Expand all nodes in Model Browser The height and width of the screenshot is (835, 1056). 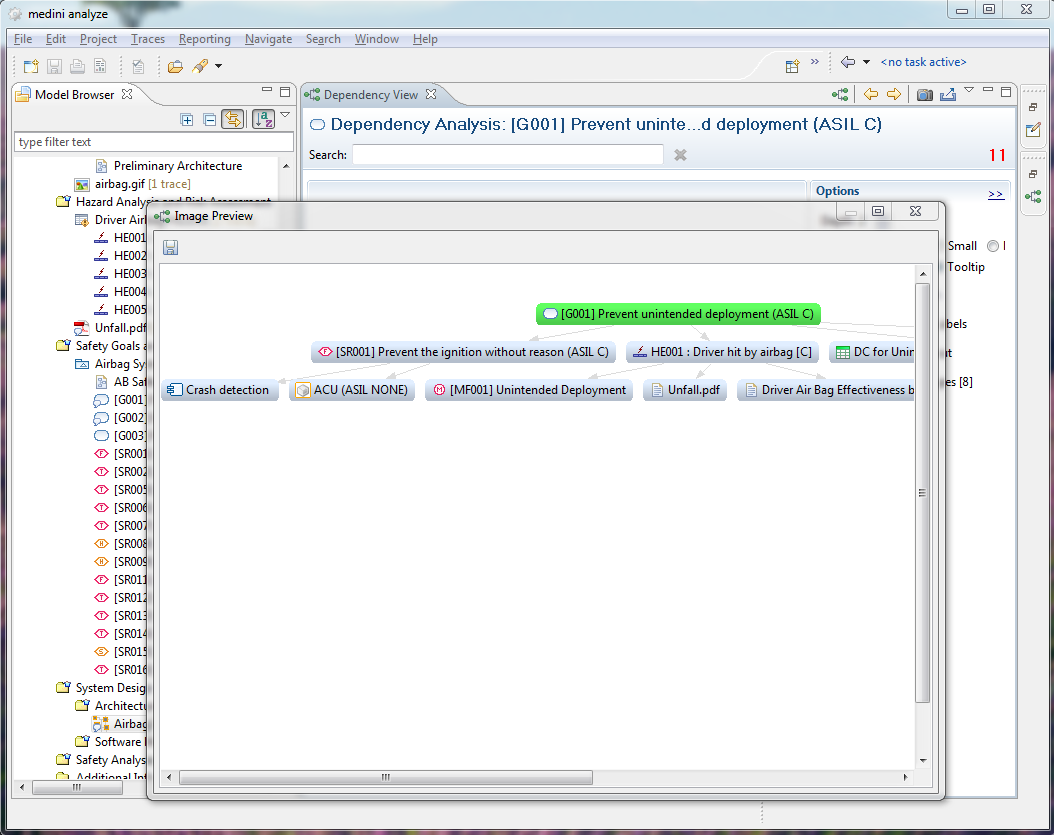[187, 119]
